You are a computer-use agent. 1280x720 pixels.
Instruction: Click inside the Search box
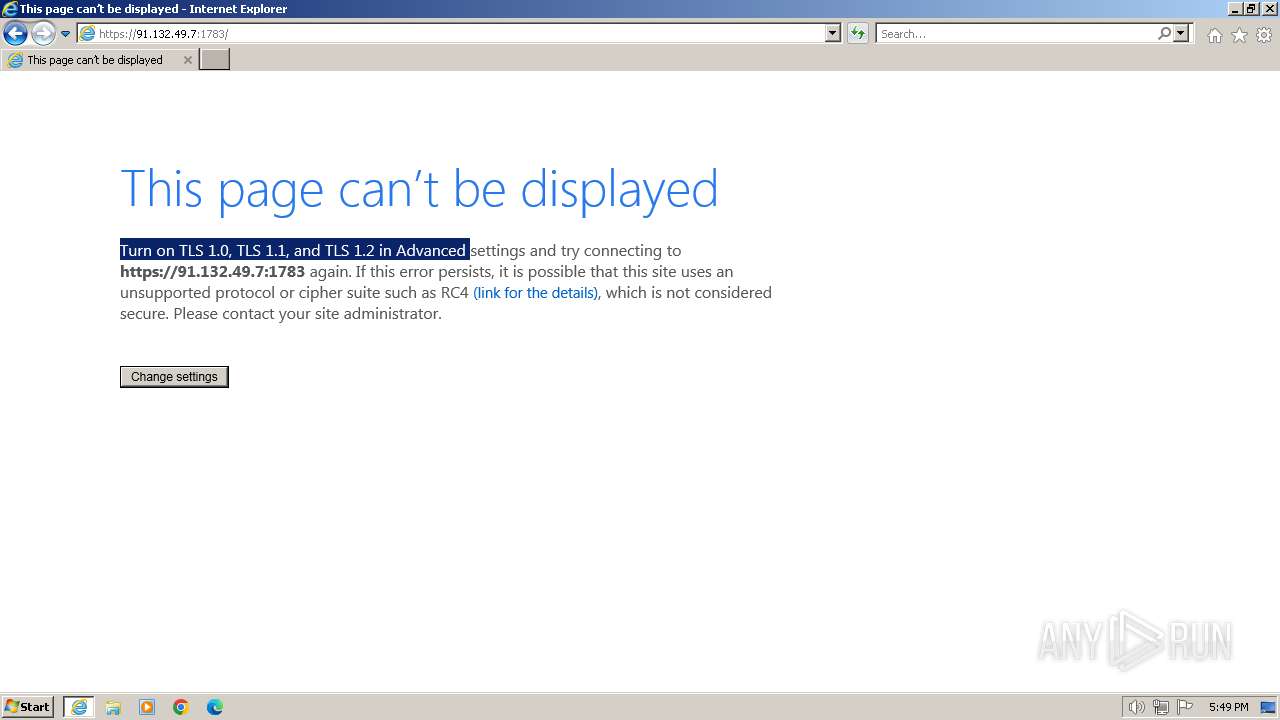pos(1016,34)
